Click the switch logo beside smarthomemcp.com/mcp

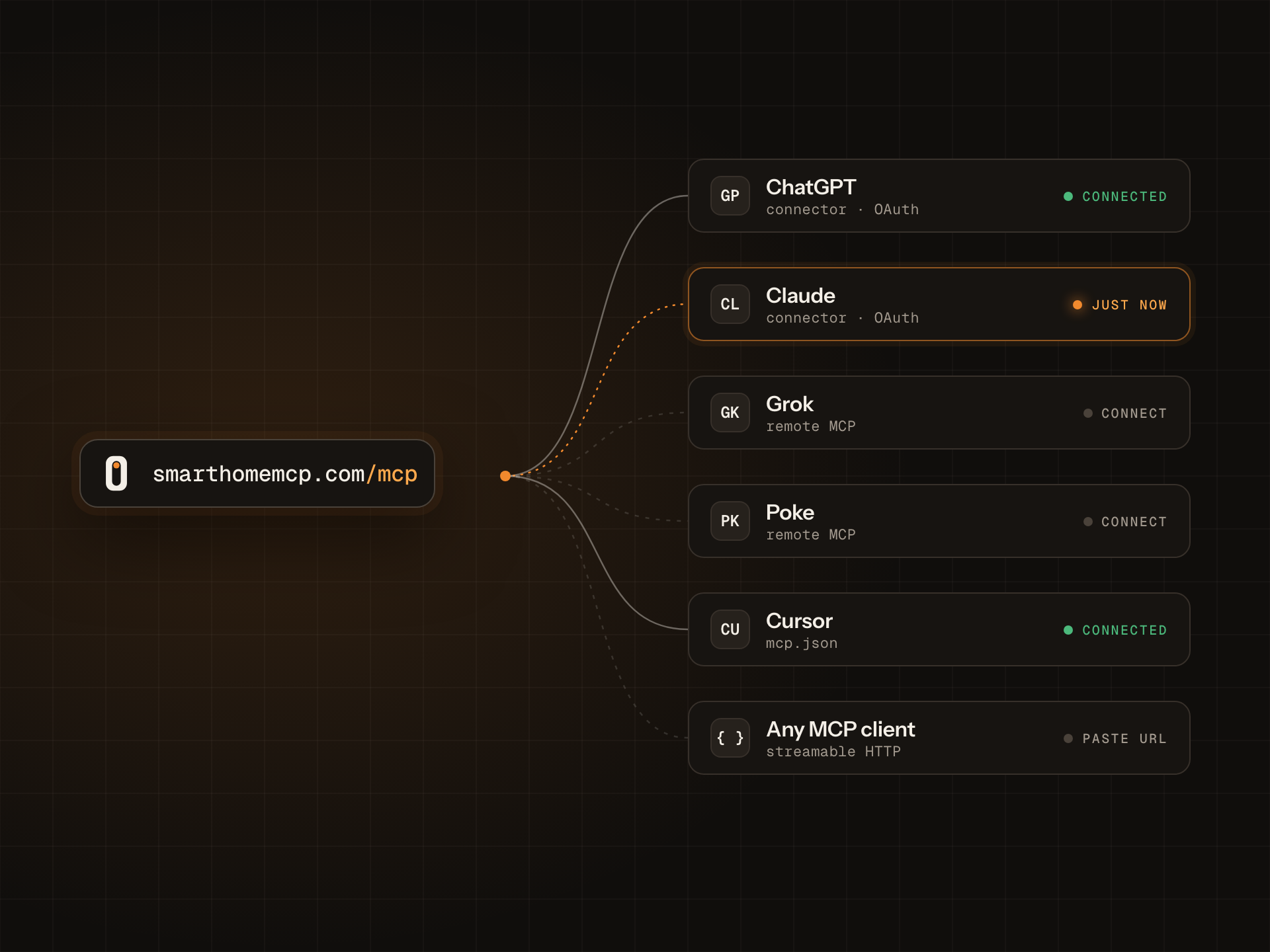pos(116,473)
